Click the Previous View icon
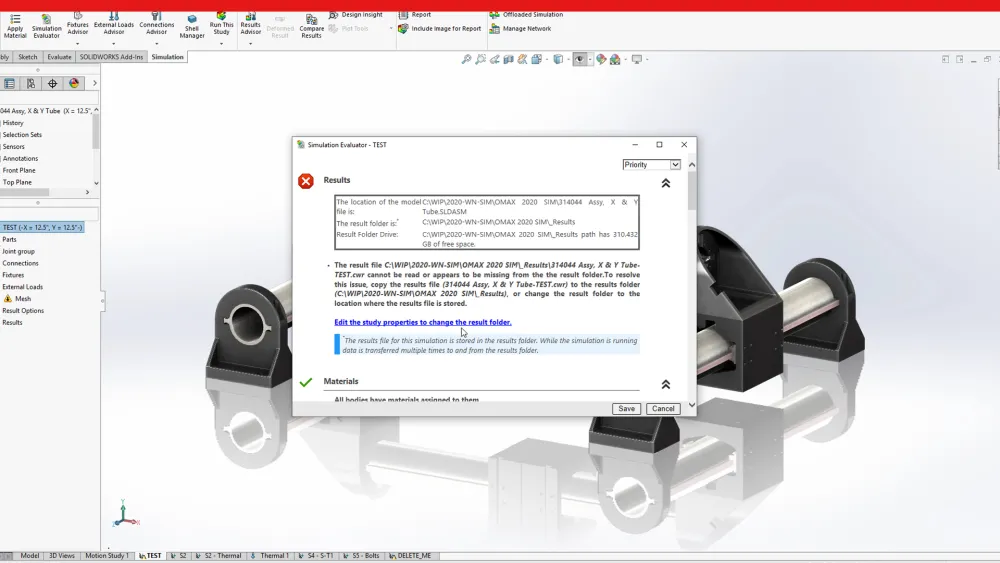This screenshot has width=1000, height=563. (494, 59)
